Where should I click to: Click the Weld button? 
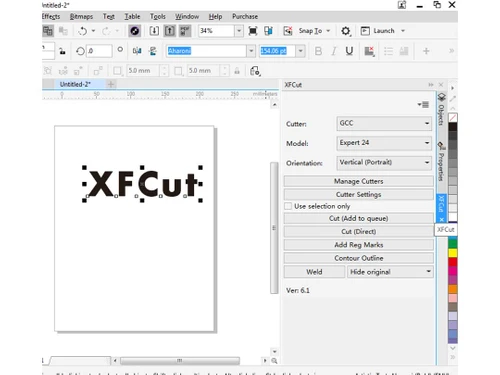click(314, 272)
